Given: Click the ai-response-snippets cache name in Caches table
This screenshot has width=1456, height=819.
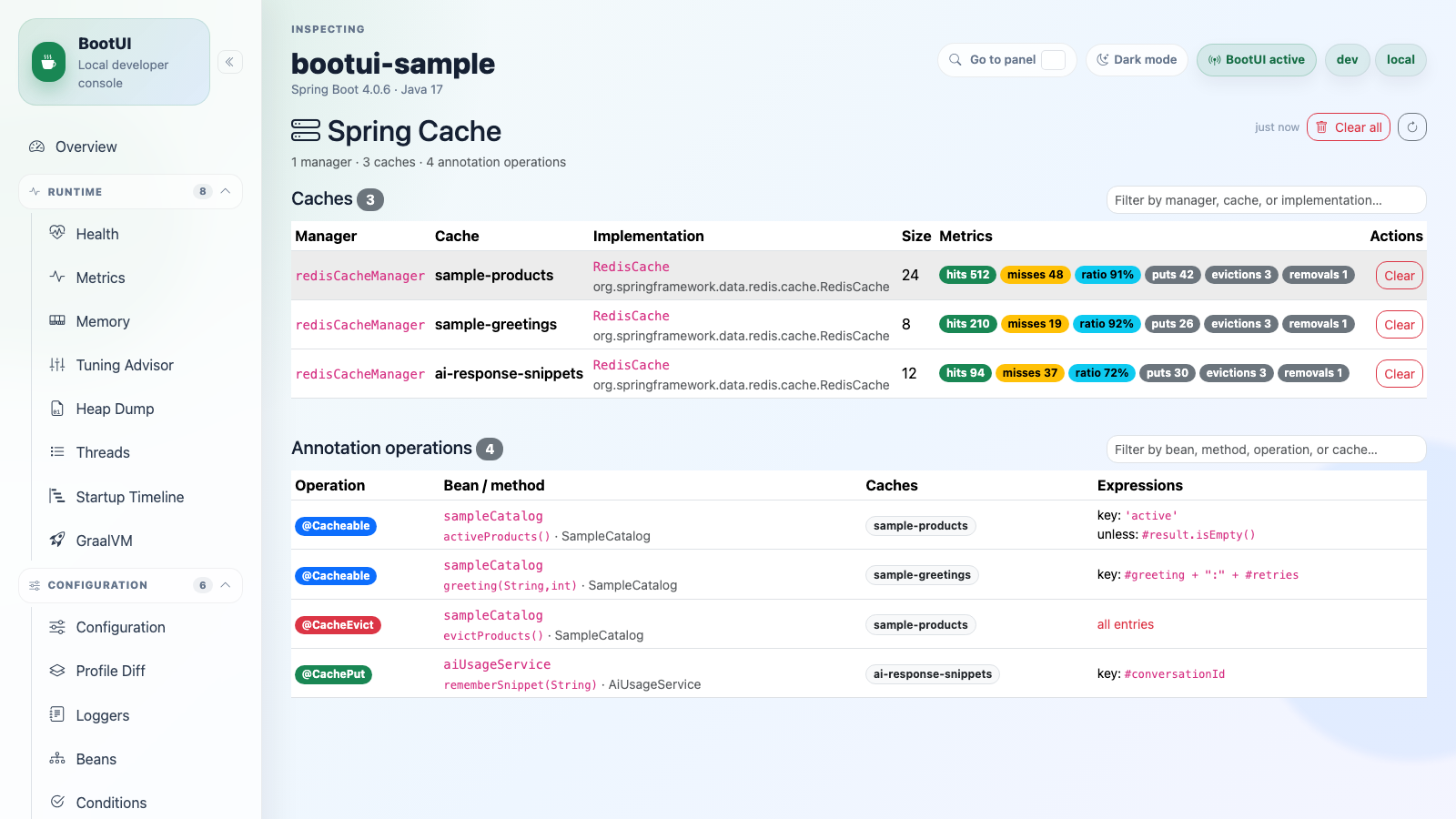Looking at the screenshot, I should pyautogui.click(x=509, y=374).
